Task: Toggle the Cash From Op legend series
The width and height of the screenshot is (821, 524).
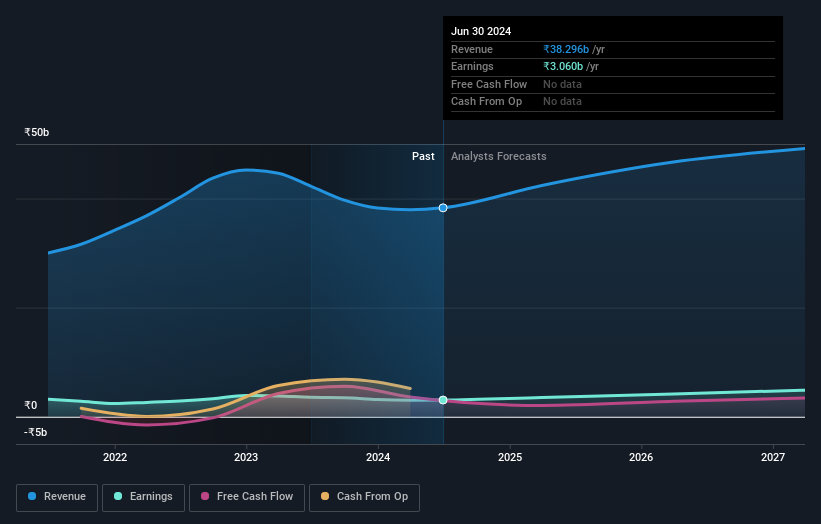Action: (364, 497)
